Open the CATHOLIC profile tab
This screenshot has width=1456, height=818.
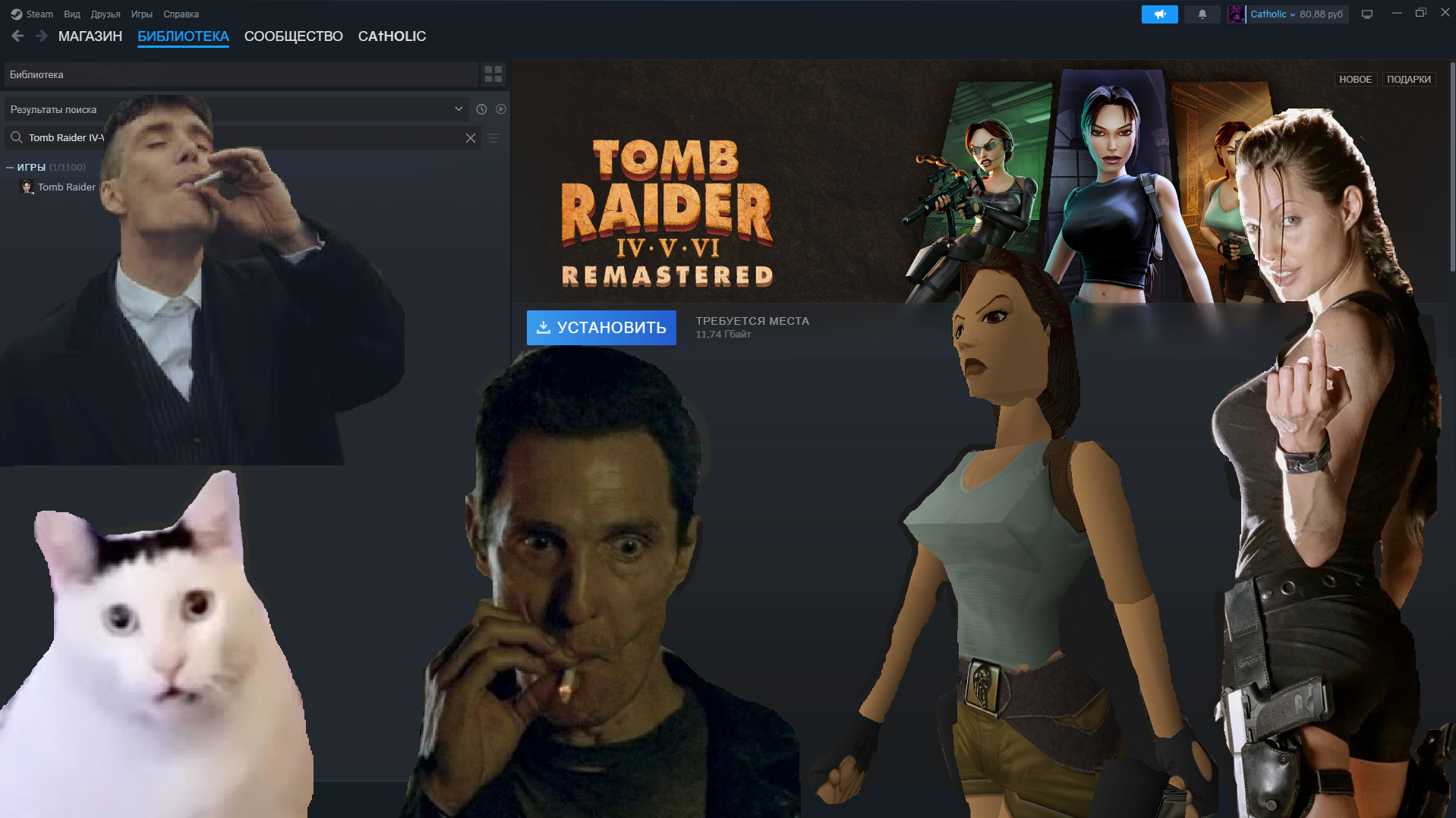click(392, 36)
